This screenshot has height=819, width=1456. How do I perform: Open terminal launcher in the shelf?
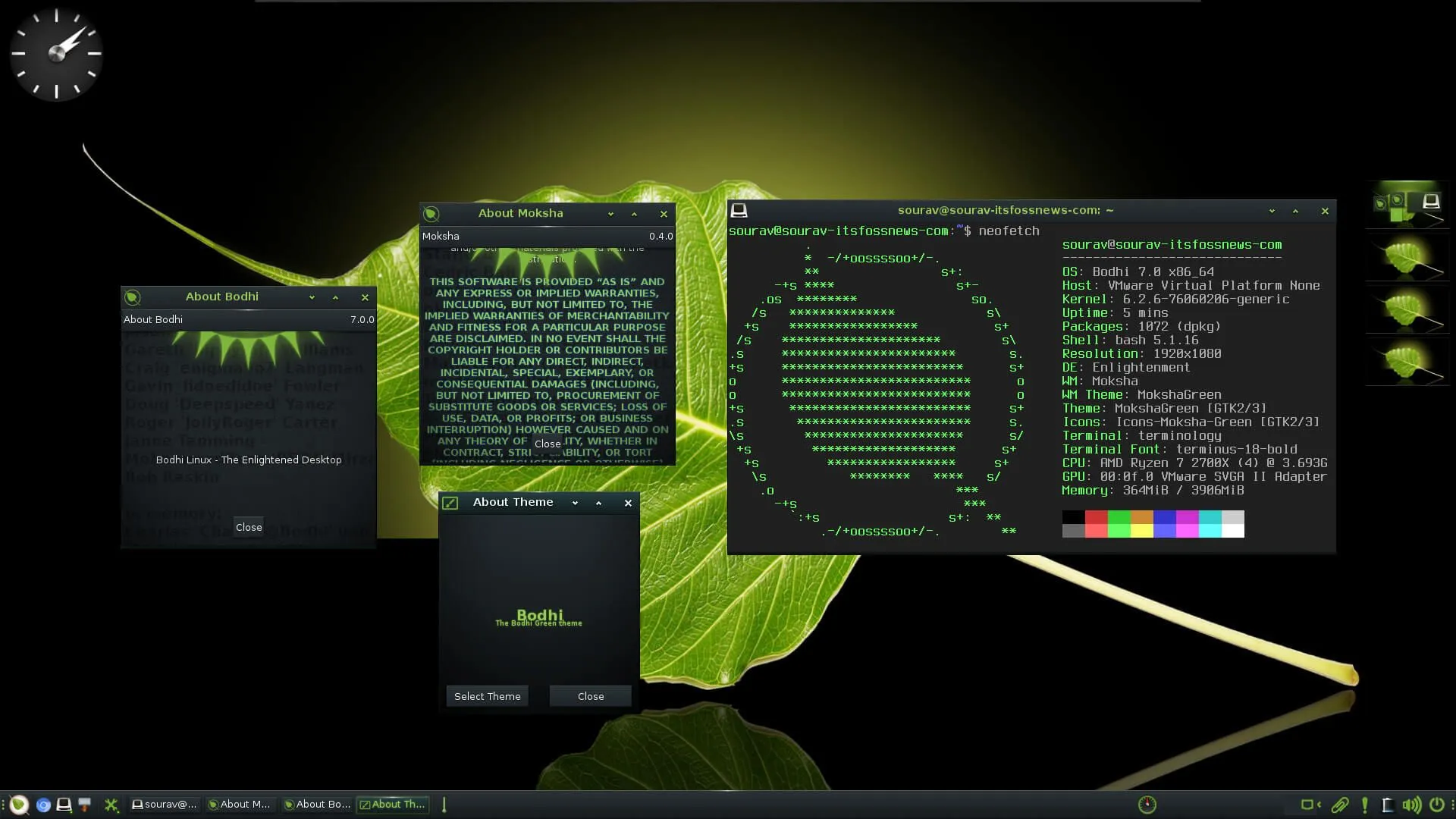tap(64, 805)
